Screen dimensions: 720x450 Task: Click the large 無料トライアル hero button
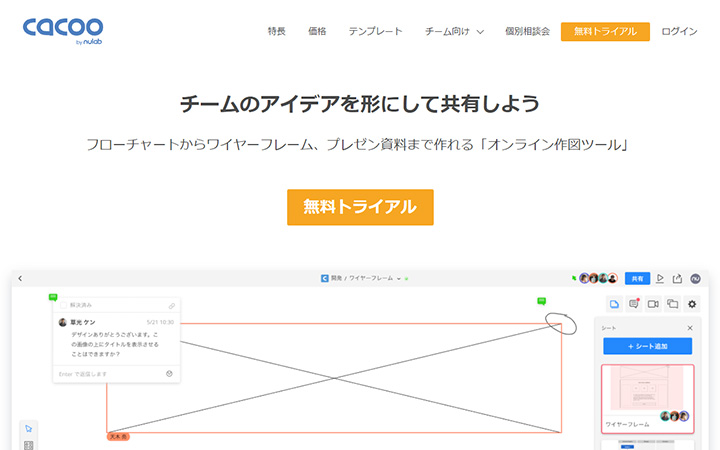point(360,207)
